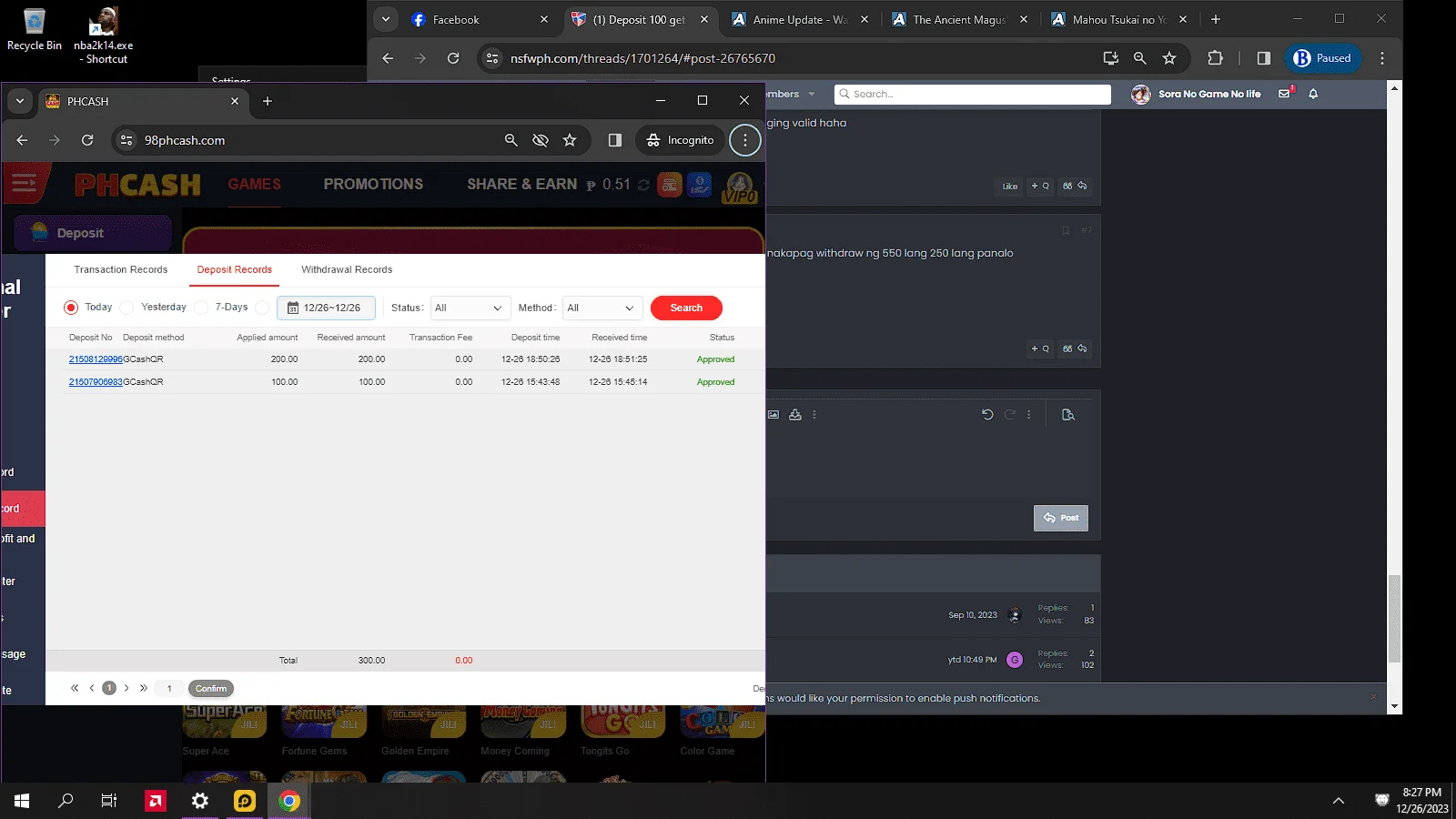Viewport: 1456px width, 819px height.
Task: Click the third-party cookies eye icon in PHCASH window
Action: click(x=541, y=140)
